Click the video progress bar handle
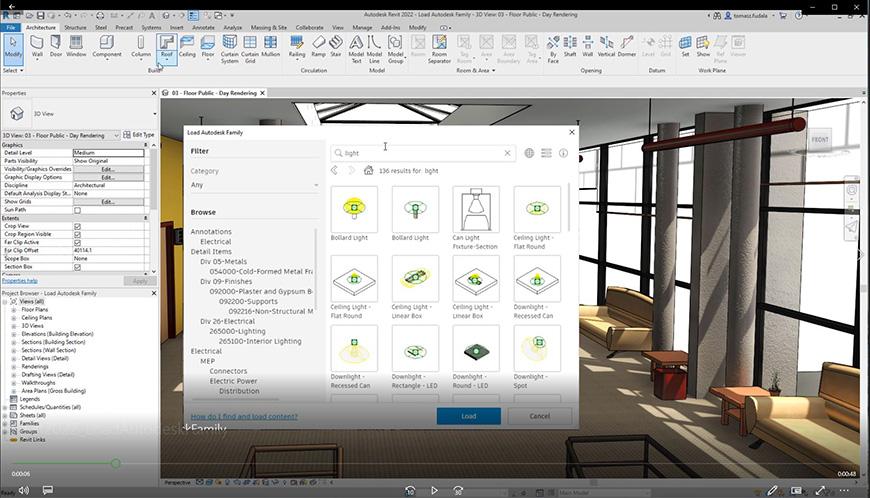The width and height of the screenshot is (870, 498). pos(115,463)
